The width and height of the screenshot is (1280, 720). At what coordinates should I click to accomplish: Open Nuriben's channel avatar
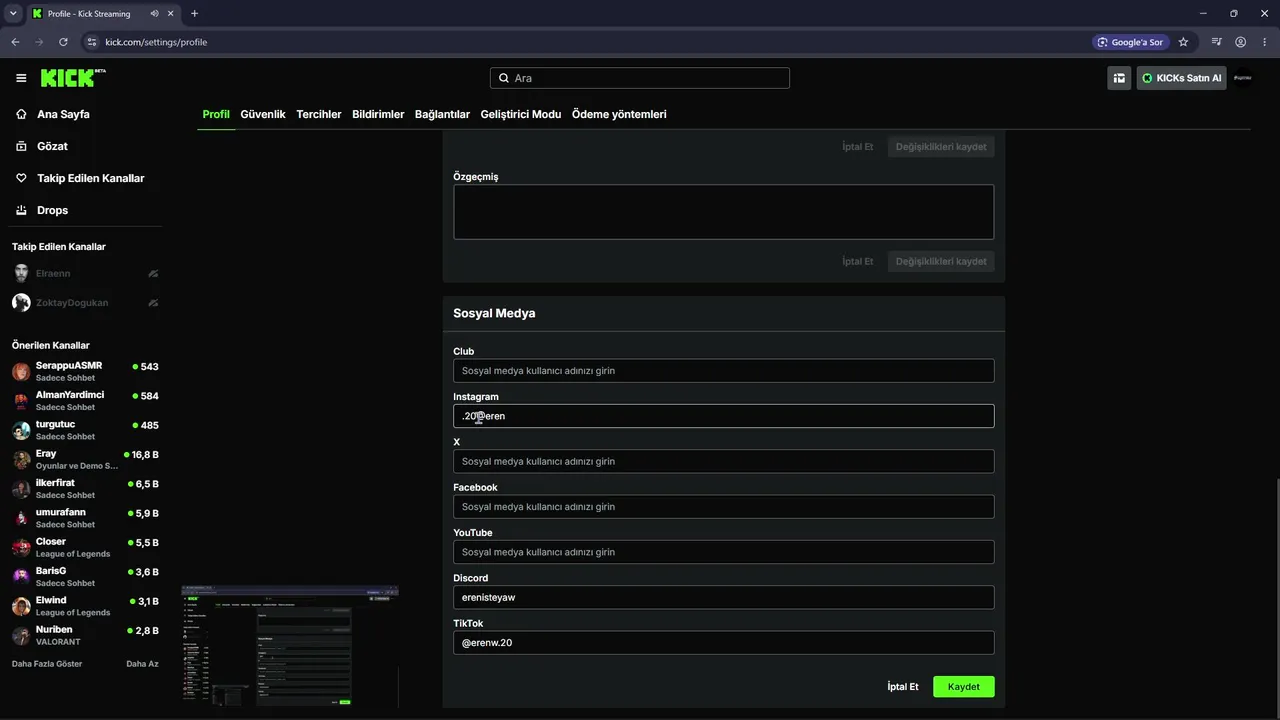21,635
